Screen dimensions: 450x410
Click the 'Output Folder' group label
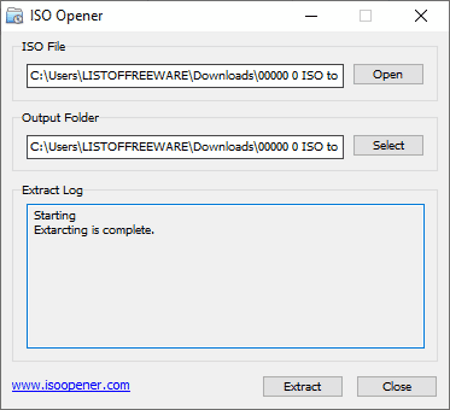point(60,118)
